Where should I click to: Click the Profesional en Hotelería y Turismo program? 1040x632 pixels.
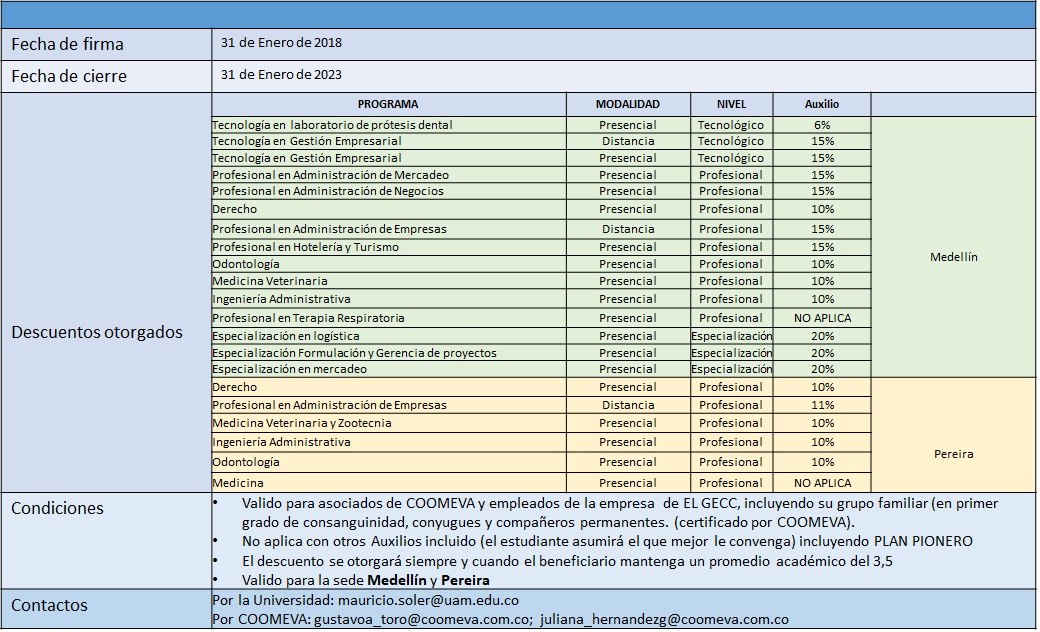305,247
